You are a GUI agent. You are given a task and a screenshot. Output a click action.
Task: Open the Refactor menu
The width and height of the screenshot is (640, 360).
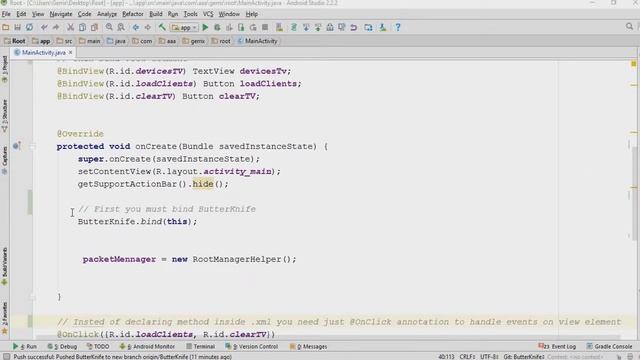(133, 14)
